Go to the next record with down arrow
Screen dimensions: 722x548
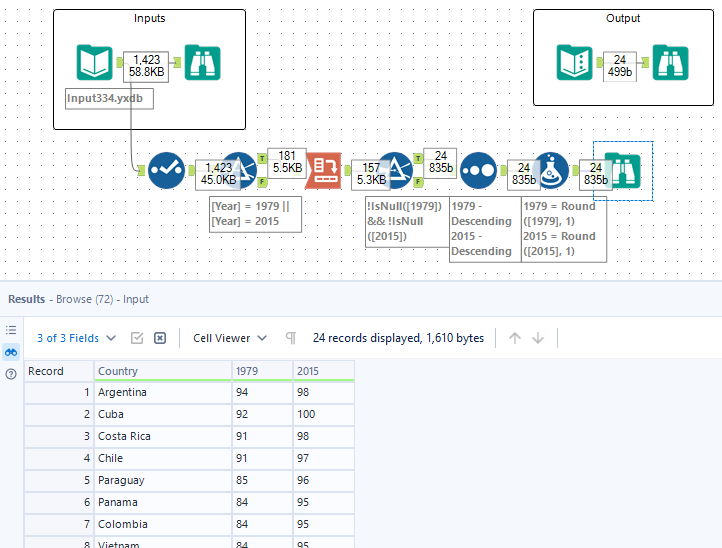point(538,338)
